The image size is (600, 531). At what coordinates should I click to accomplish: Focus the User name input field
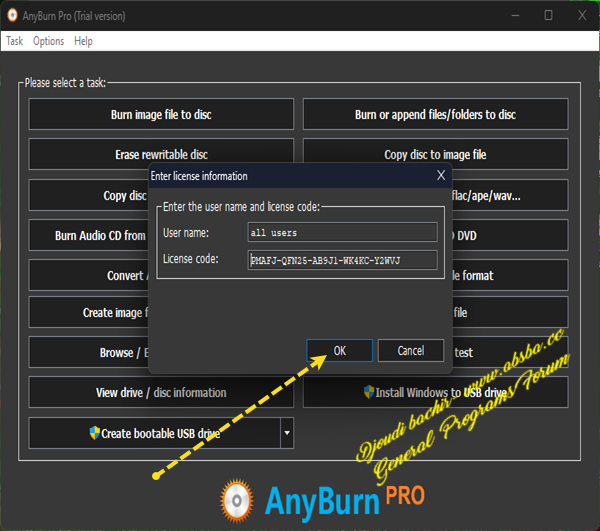tap(342, 232)
